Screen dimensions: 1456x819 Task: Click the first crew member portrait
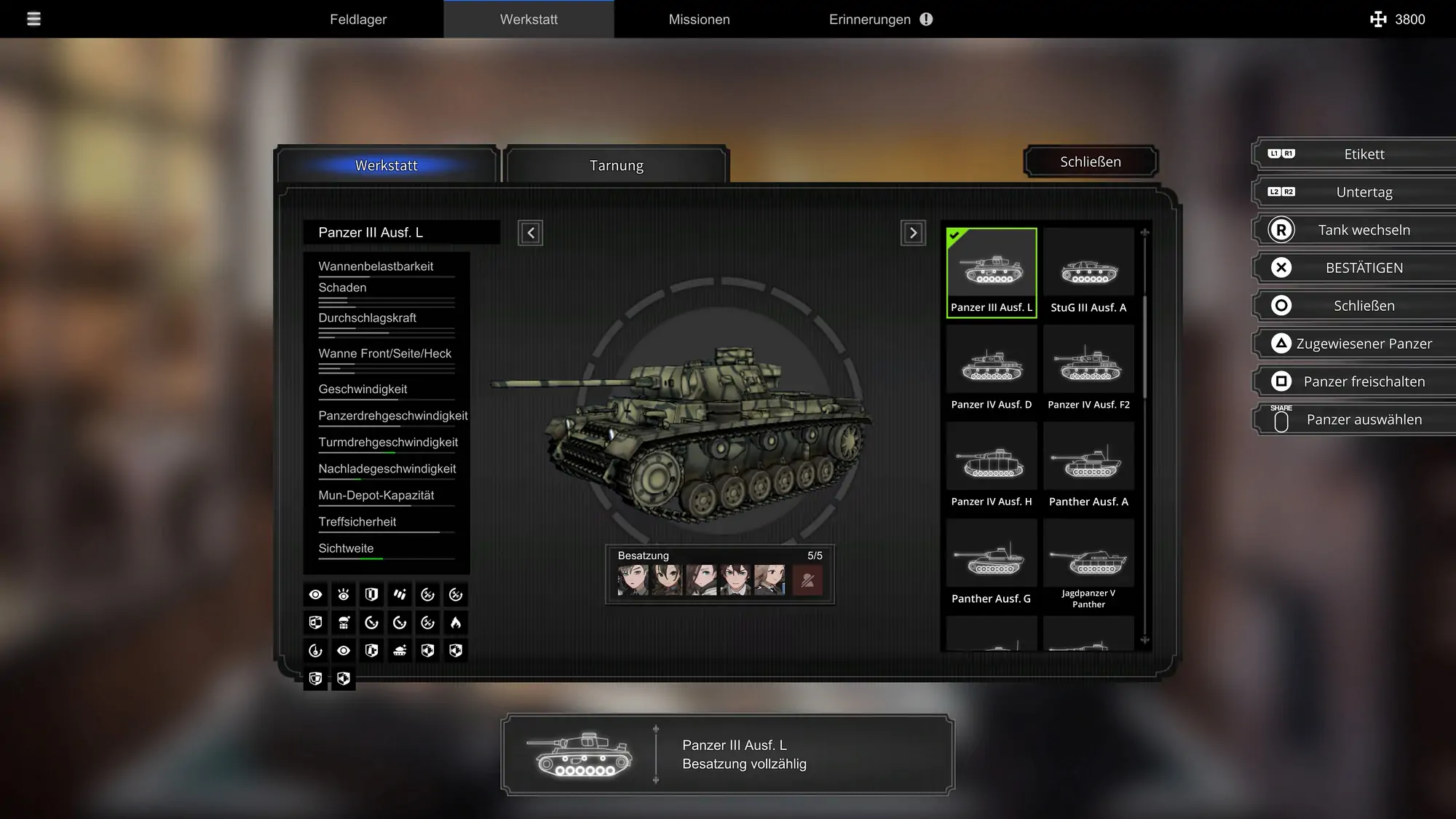[633, 580]
